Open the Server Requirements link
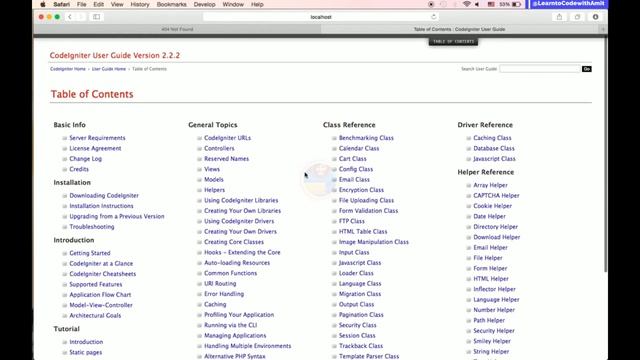This screenshot has height=360, width=640. pyautogui.click(x=97, y=138)
